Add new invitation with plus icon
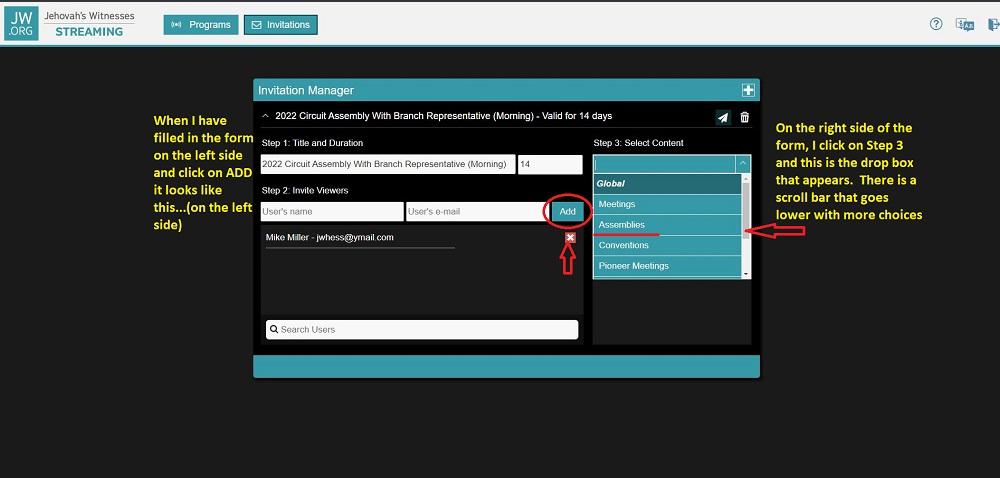Screen dimensions: 1000x478 [748, 90]
